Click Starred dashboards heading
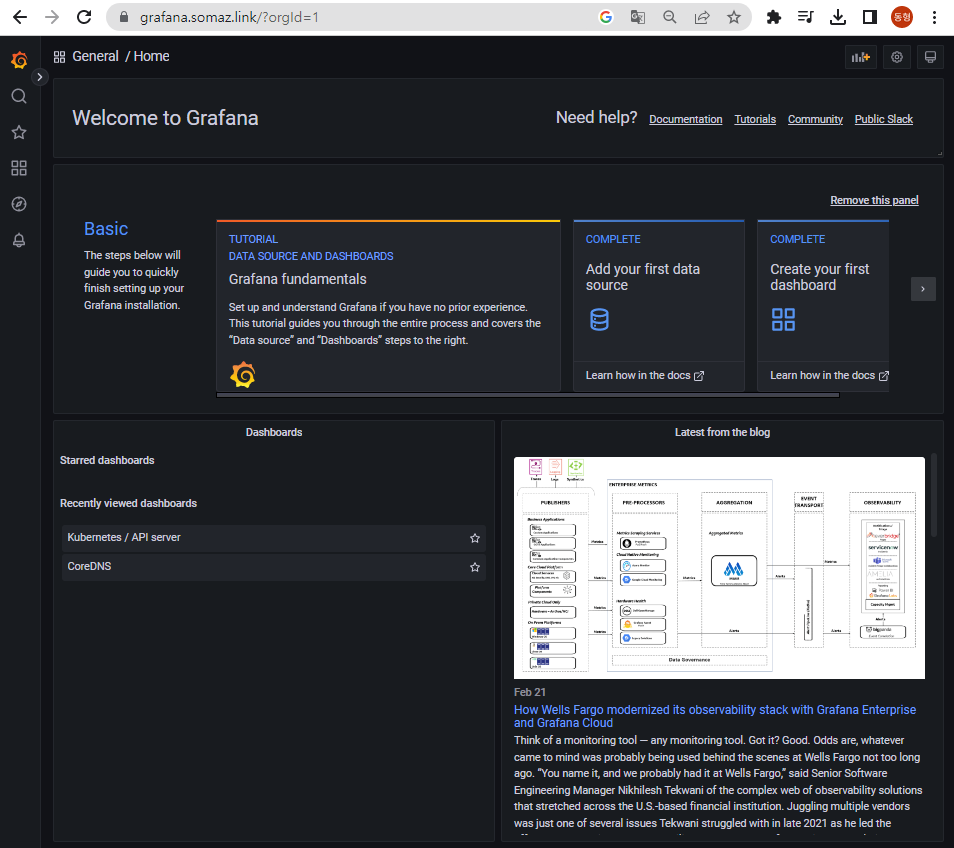This screenshot has width=954, height=848. click(x=107, y=460)
